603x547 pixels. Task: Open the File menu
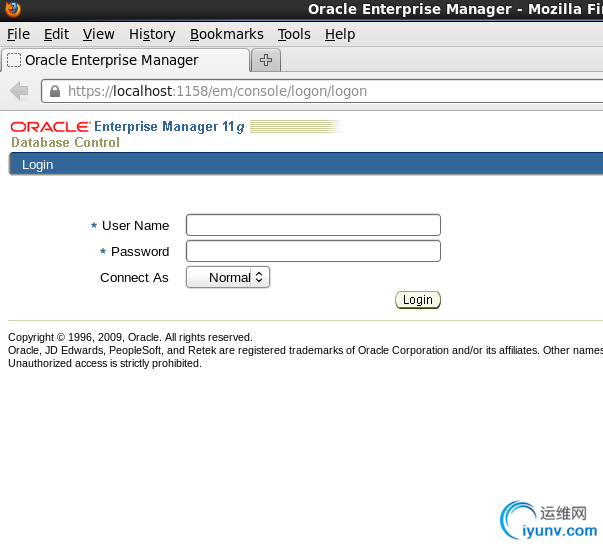coord(18,34)
